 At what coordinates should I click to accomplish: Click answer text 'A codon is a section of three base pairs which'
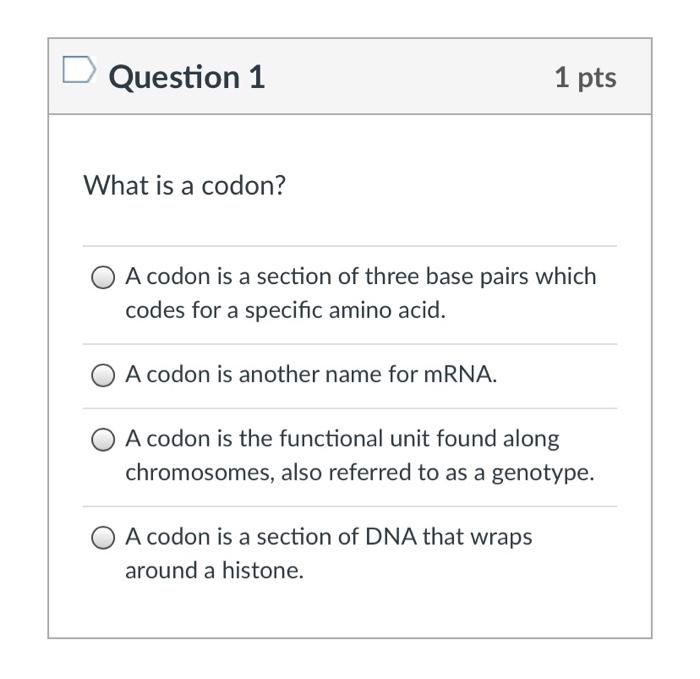point(361,276)
